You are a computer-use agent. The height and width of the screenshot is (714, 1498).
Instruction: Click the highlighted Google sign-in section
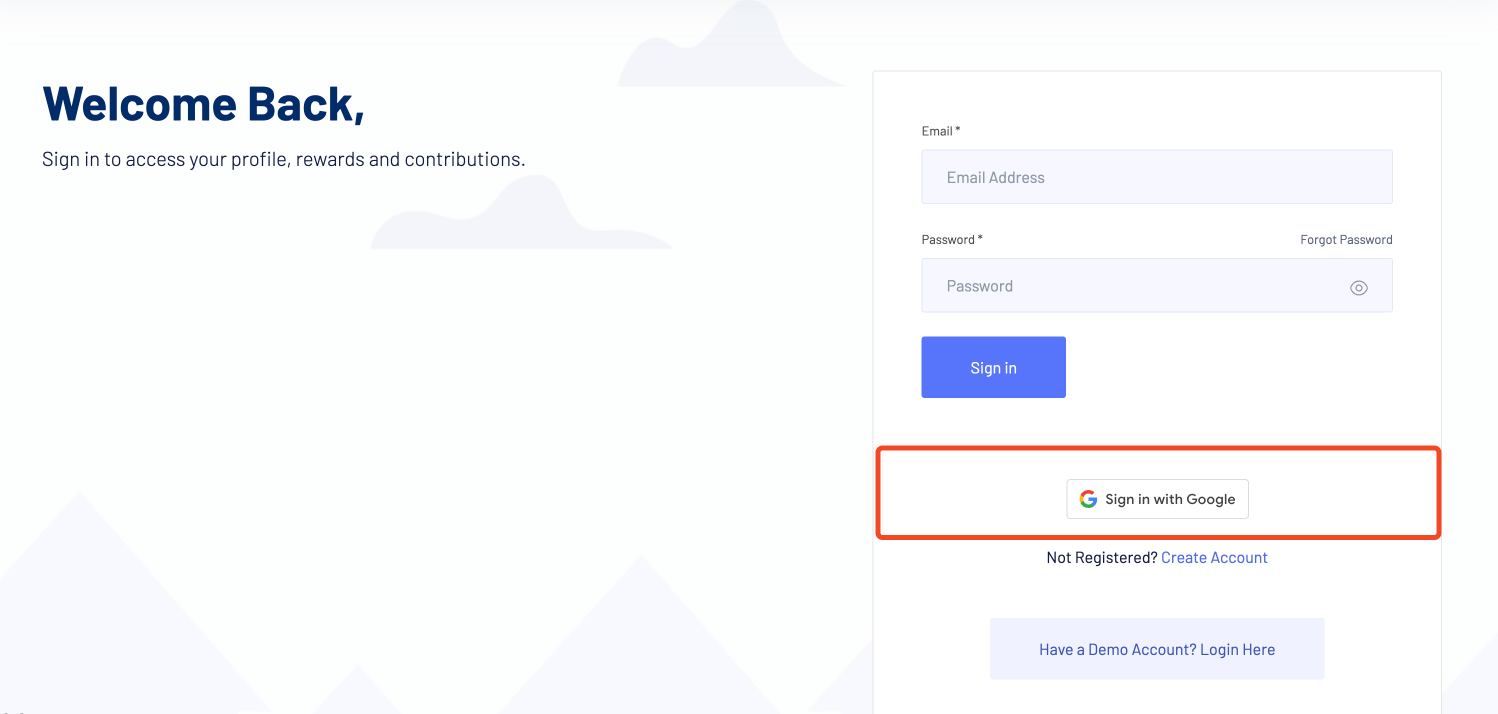[x=1157, y=493]
